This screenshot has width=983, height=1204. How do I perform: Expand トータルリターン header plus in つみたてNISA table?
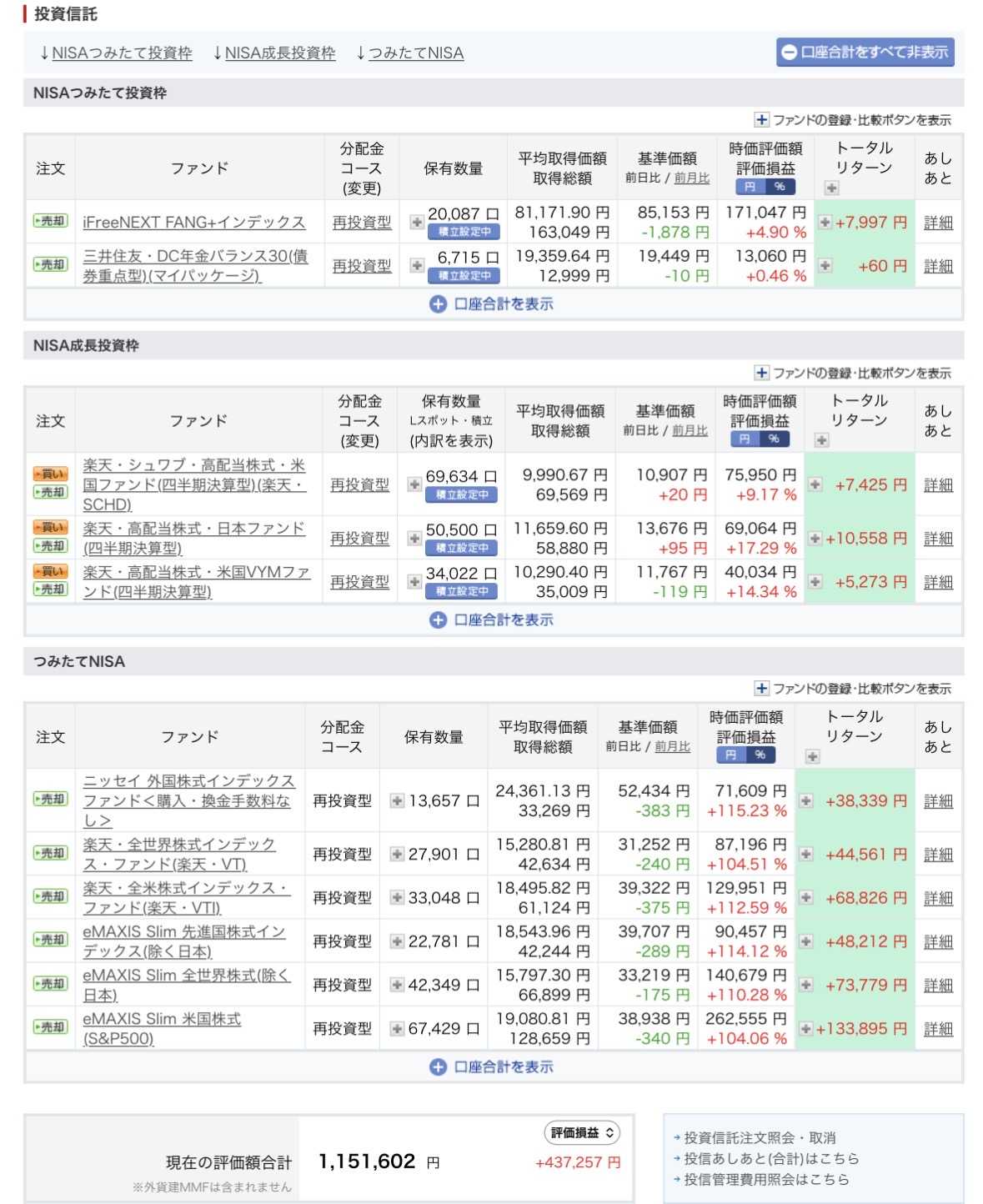(812, 756)
